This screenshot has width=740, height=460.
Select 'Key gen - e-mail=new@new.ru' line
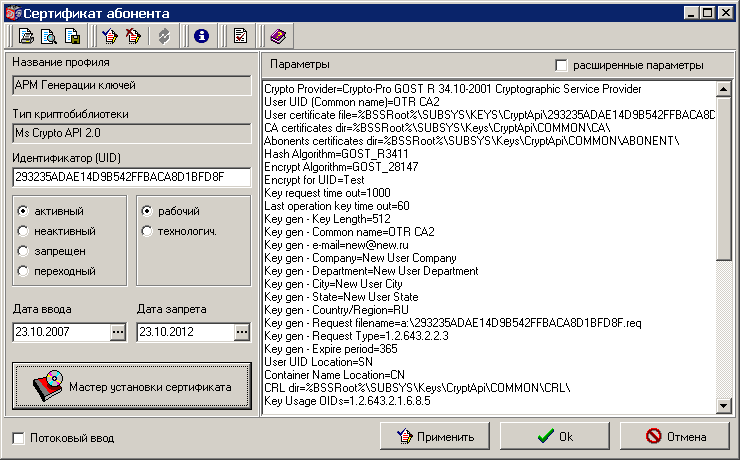tap(336, 245)
